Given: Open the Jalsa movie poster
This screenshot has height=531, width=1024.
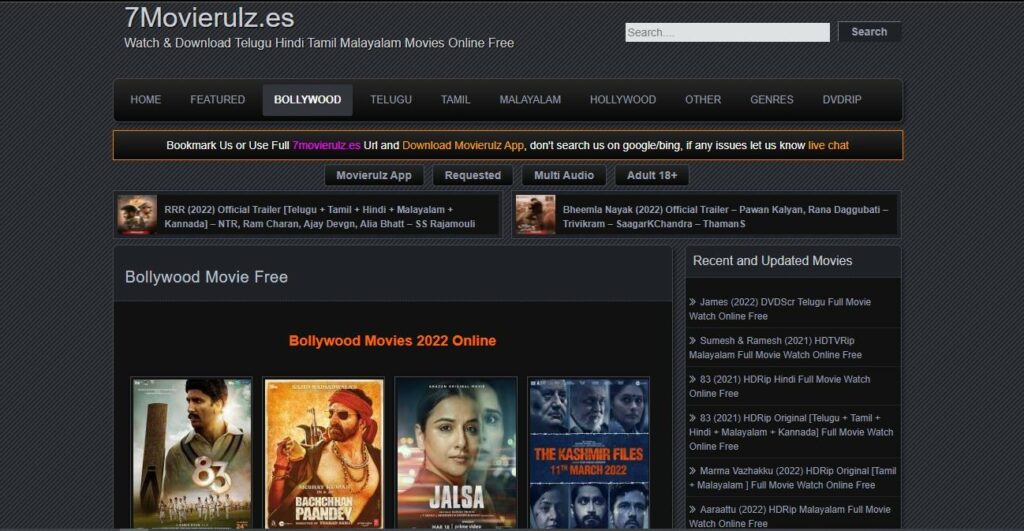Looking at the screenshot, I should coord(456,453).
